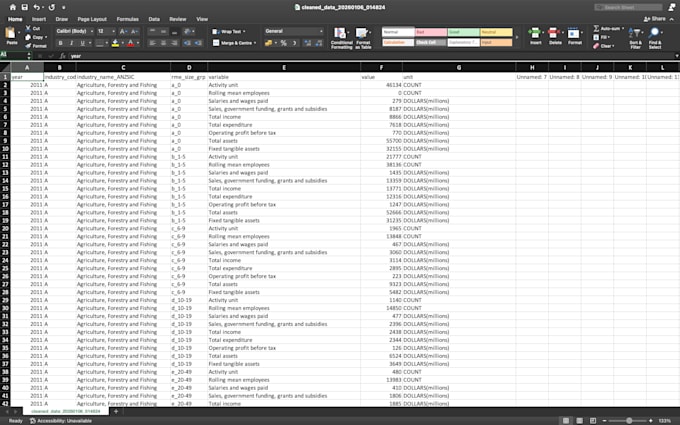Toggle Wrap Text on selected cells
Viewport: 680px width, 425px height.
[x=229, y=32]
